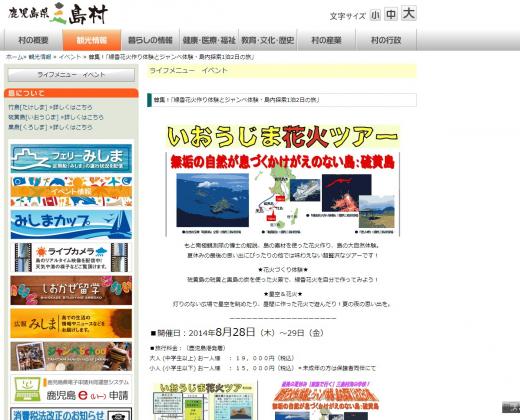Image resolution: width=520 pixels, height=420 pixels.
Task: Set text size to medium (中)
Action: 391,14
